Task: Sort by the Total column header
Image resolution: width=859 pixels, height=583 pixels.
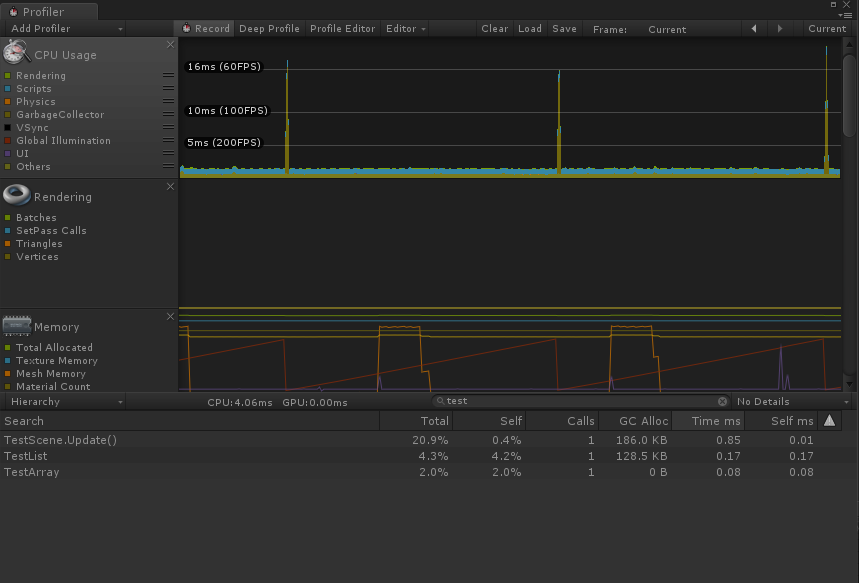Action: click(x=416, y=421)
